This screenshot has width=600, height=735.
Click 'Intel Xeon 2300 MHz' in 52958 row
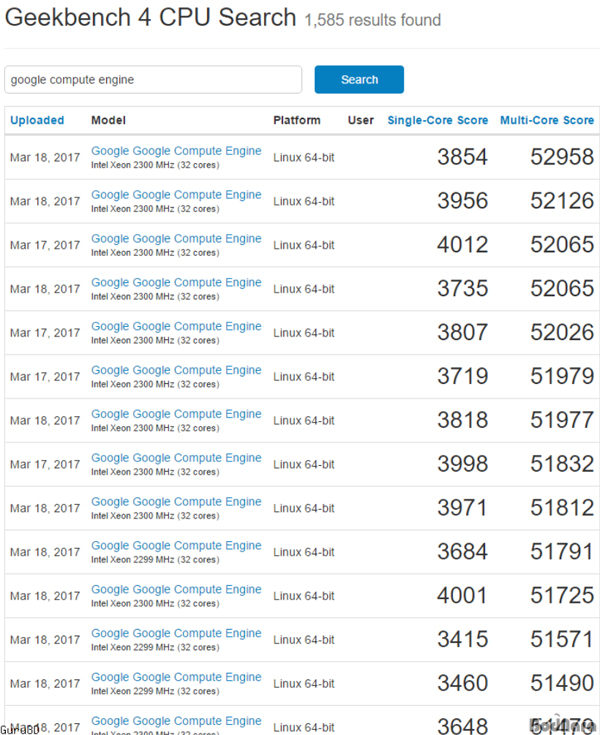pos(133,165)
